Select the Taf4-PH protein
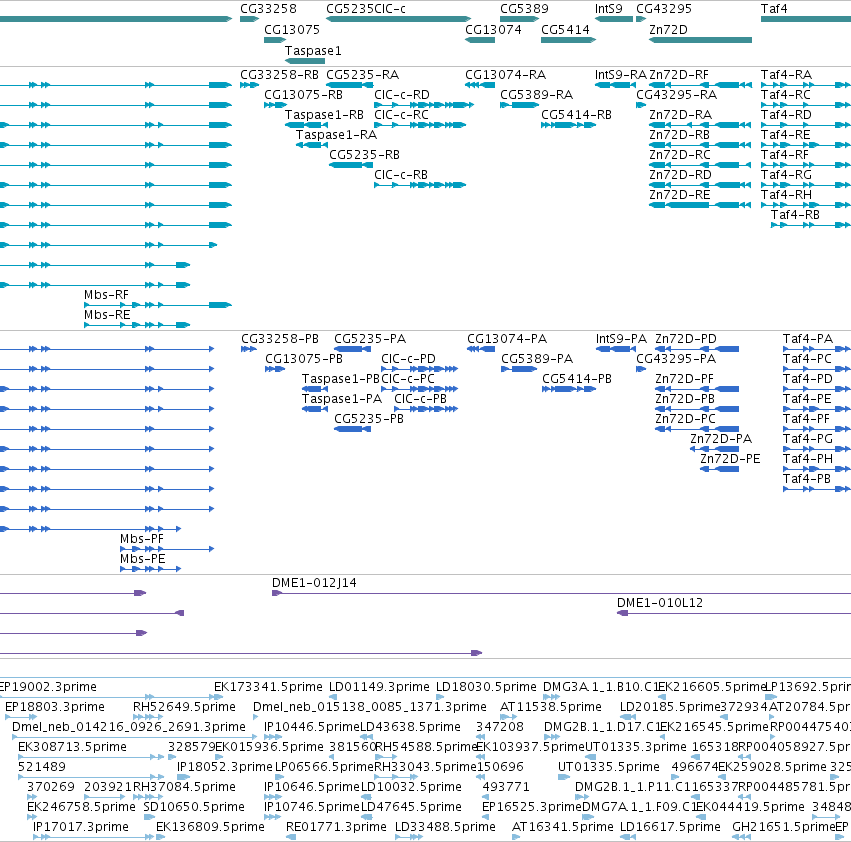Viewport: 851px width, 842px height. tap(817, 469)
